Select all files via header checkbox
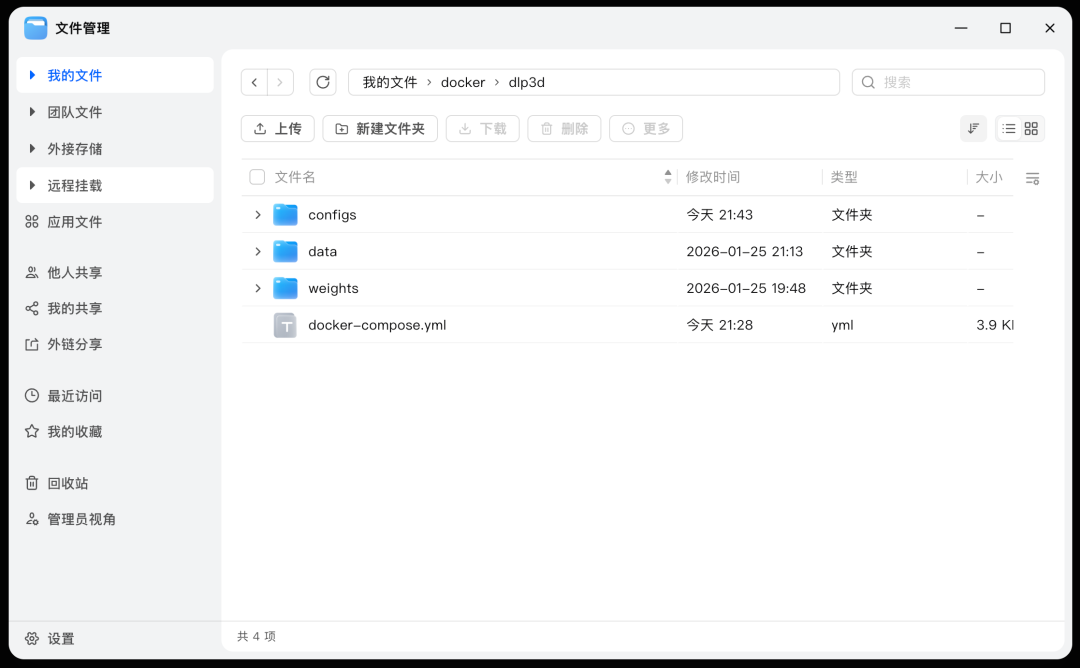Viewport: 1080px width, 668px height. [x=257, y=176]
